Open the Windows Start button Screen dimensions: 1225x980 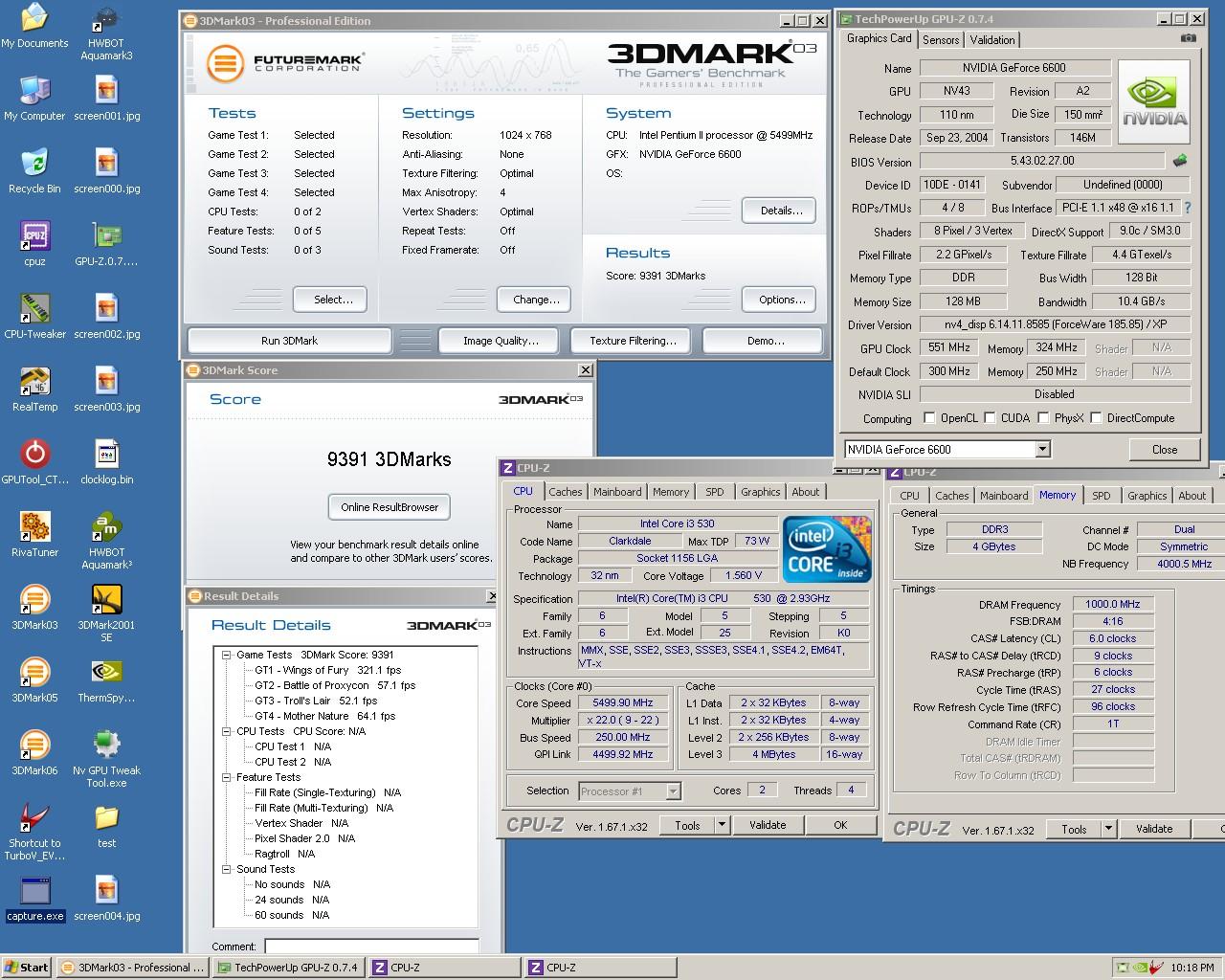(x=26, y=968)
